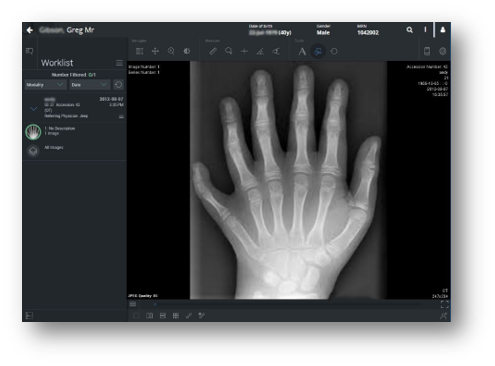Open the series list icon below image

coord(133,304)
